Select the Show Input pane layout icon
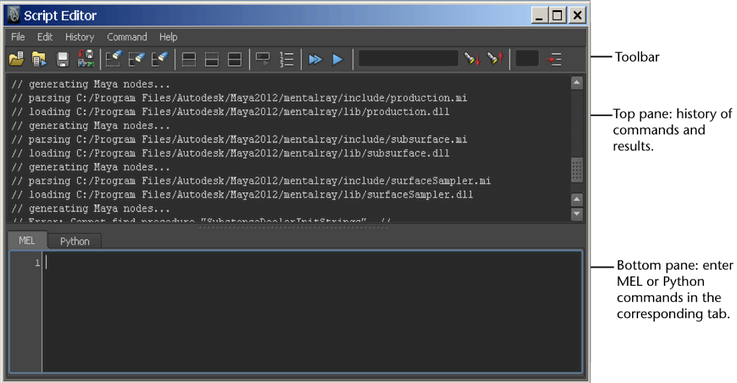The width and height of the screenshot is (737, 383). (x=212, y=60)
